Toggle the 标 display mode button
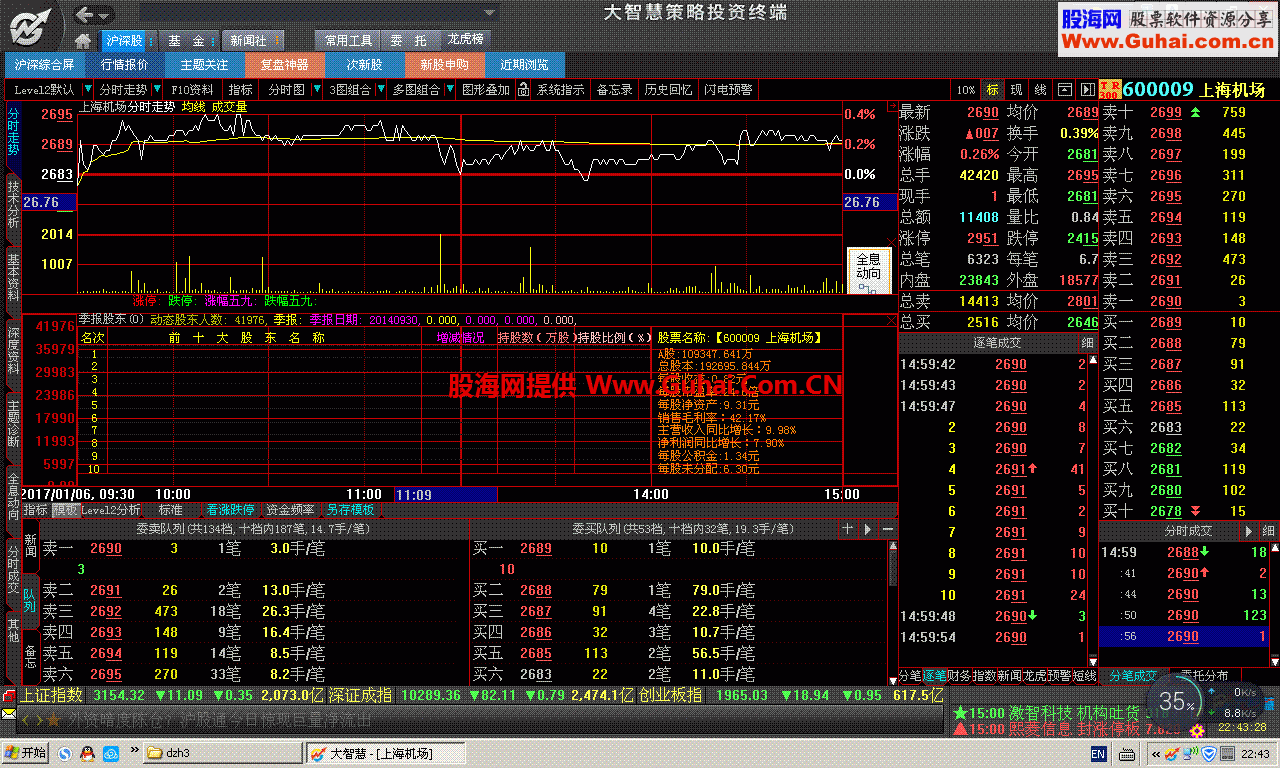The height and width of the screenshot is (768, 1280). point(993,90)
